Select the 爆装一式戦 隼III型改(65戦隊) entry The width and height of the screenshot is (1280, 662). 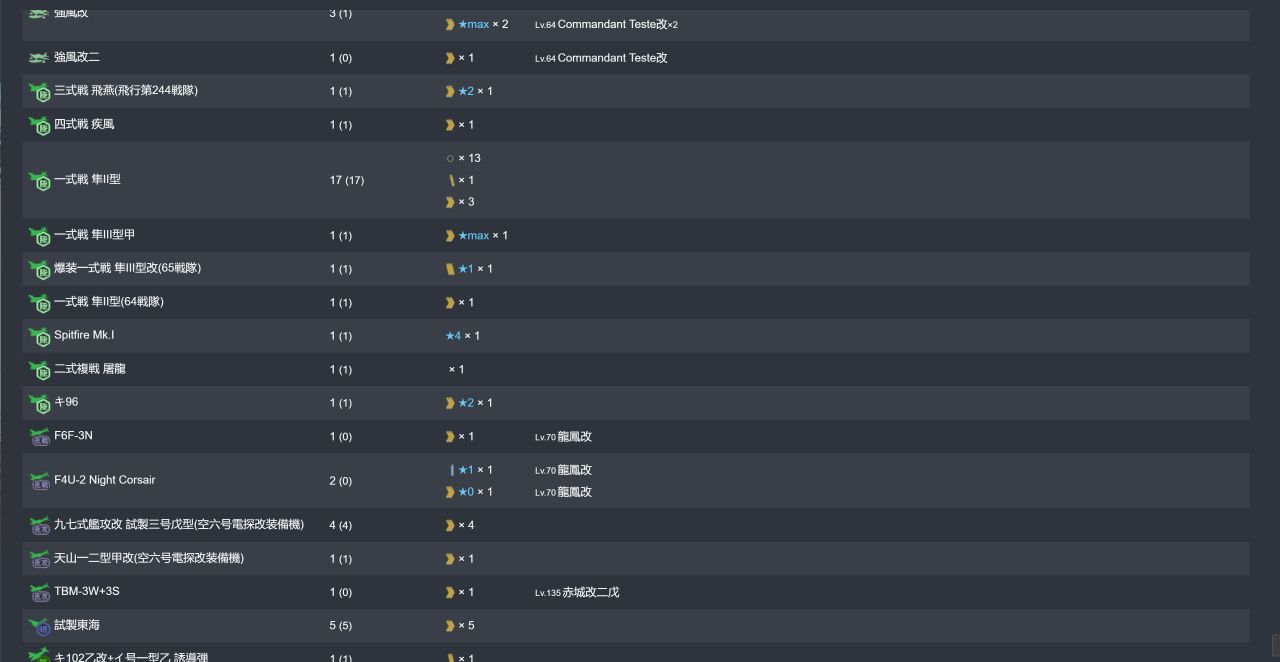[x=127, y=268]
